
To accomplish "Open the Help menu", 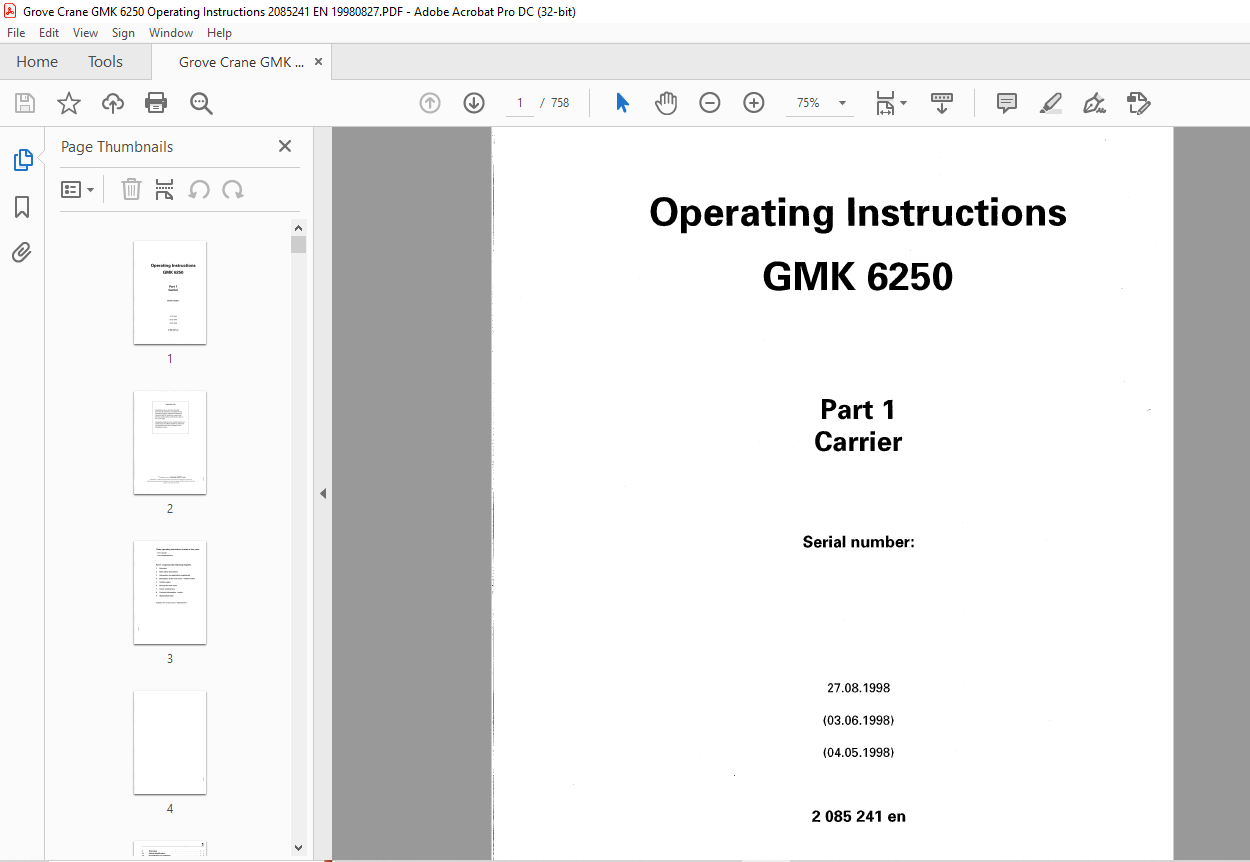I will [219, 33].
